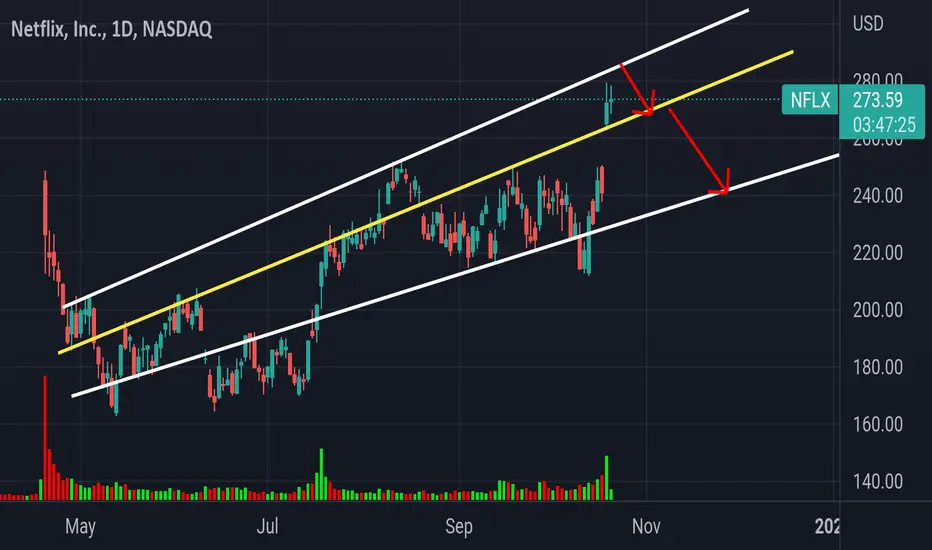
Task: Click the Sep label on time axis
Action: point(459,527)
